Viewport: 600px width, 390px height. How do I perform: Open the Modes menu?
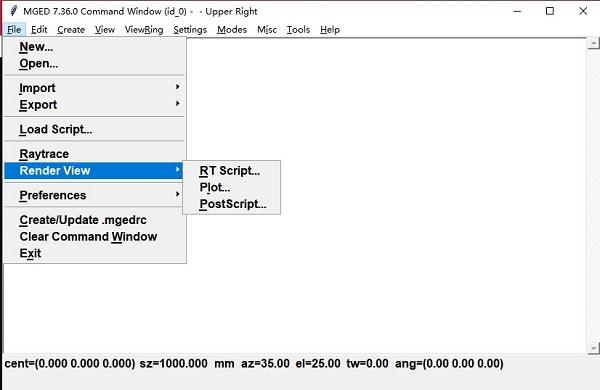tap(232, 29)
